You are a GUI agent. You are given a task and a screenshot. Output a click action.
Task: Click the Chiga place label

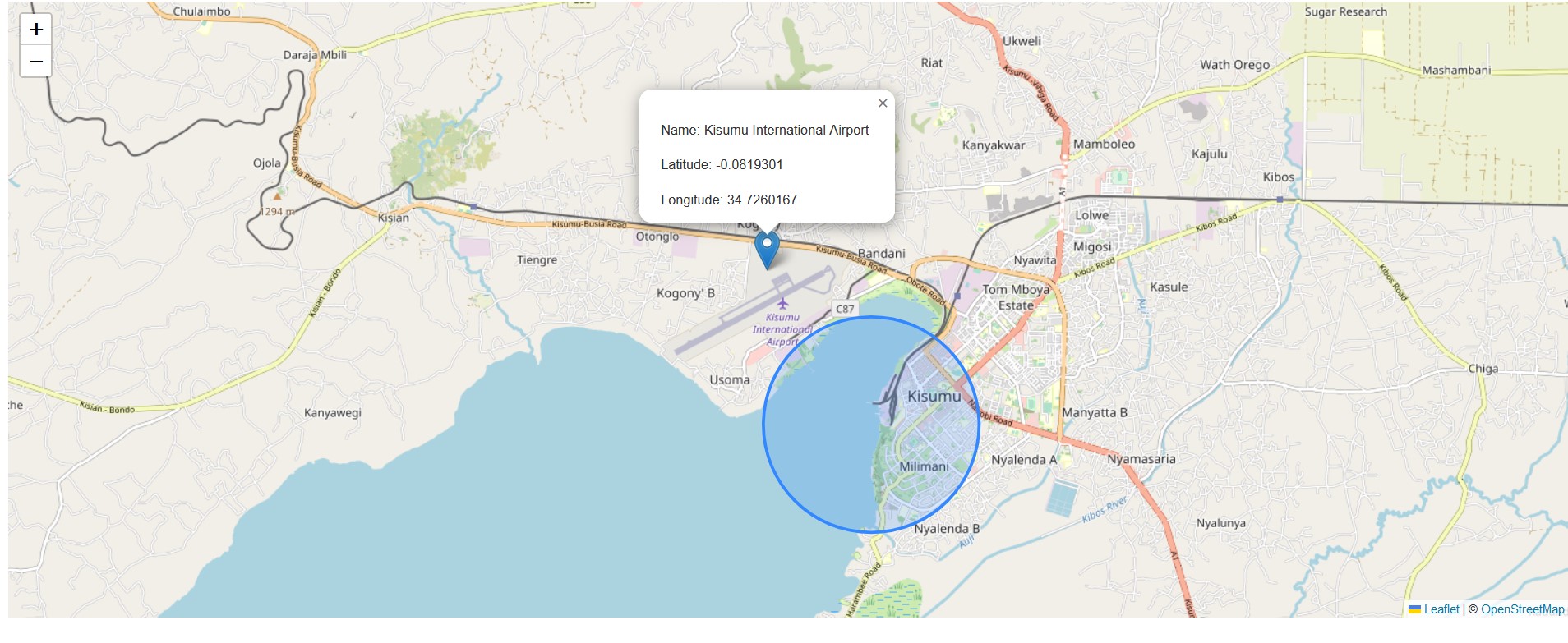point(1483,368)
